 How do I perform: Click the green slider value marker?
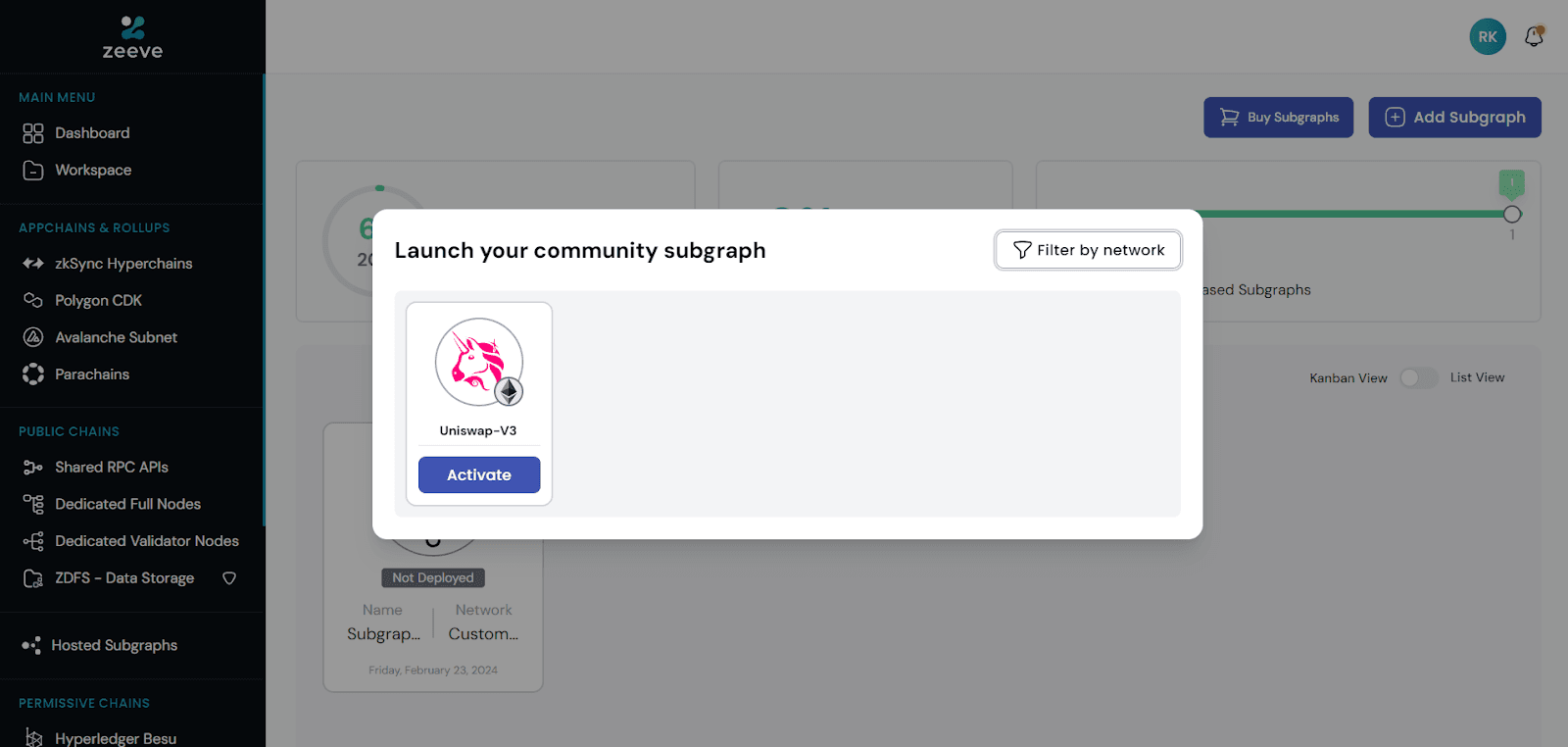click(1512, 184)
